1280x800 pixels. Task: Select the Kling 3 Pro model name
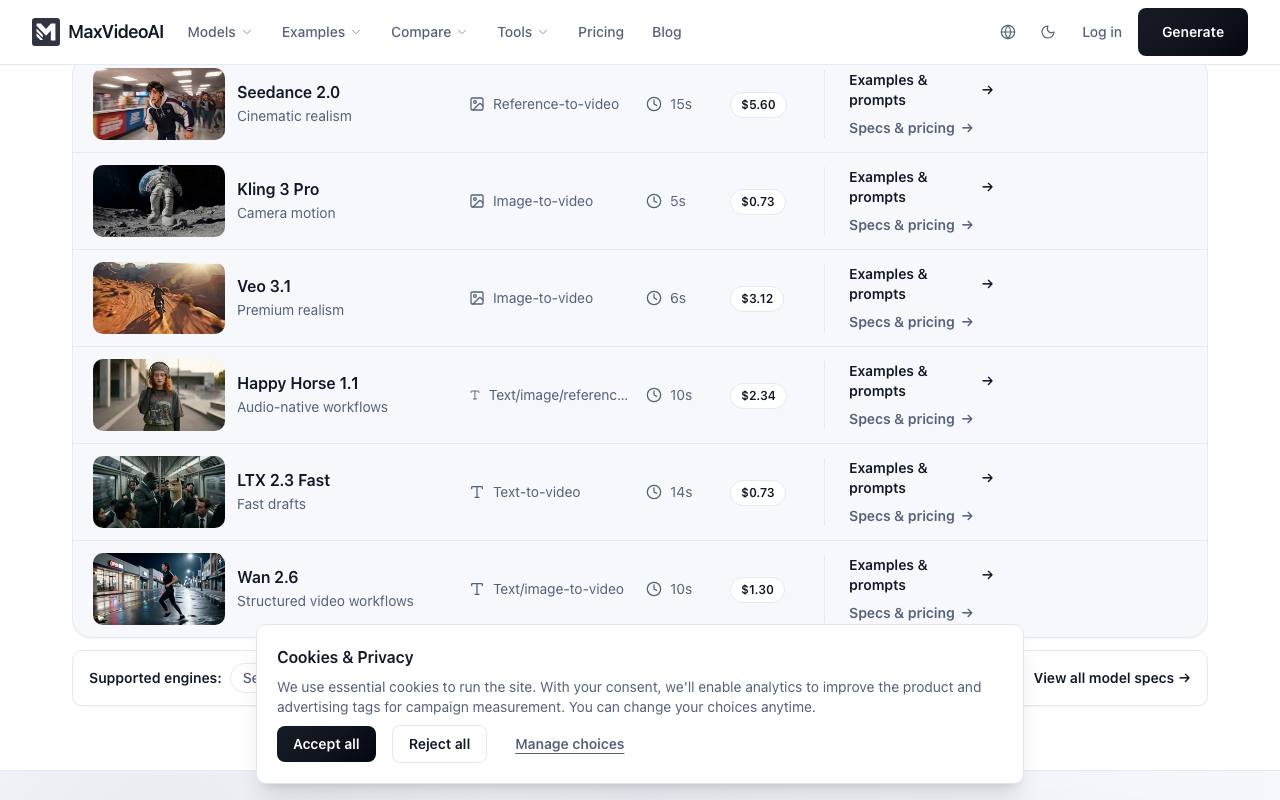tap(278, 189)
